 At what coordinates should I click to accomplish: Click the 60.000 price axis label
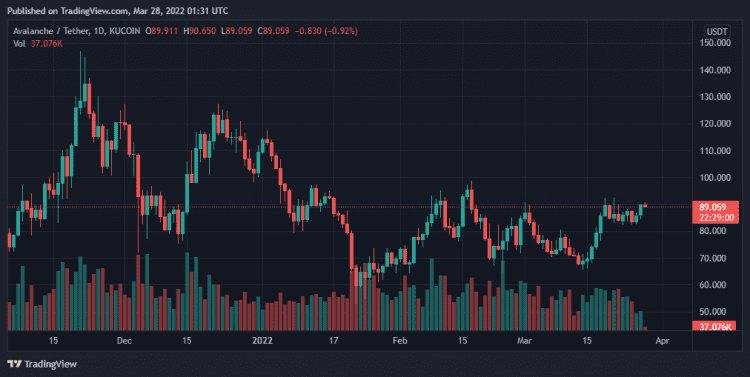(x=713, y=285)
